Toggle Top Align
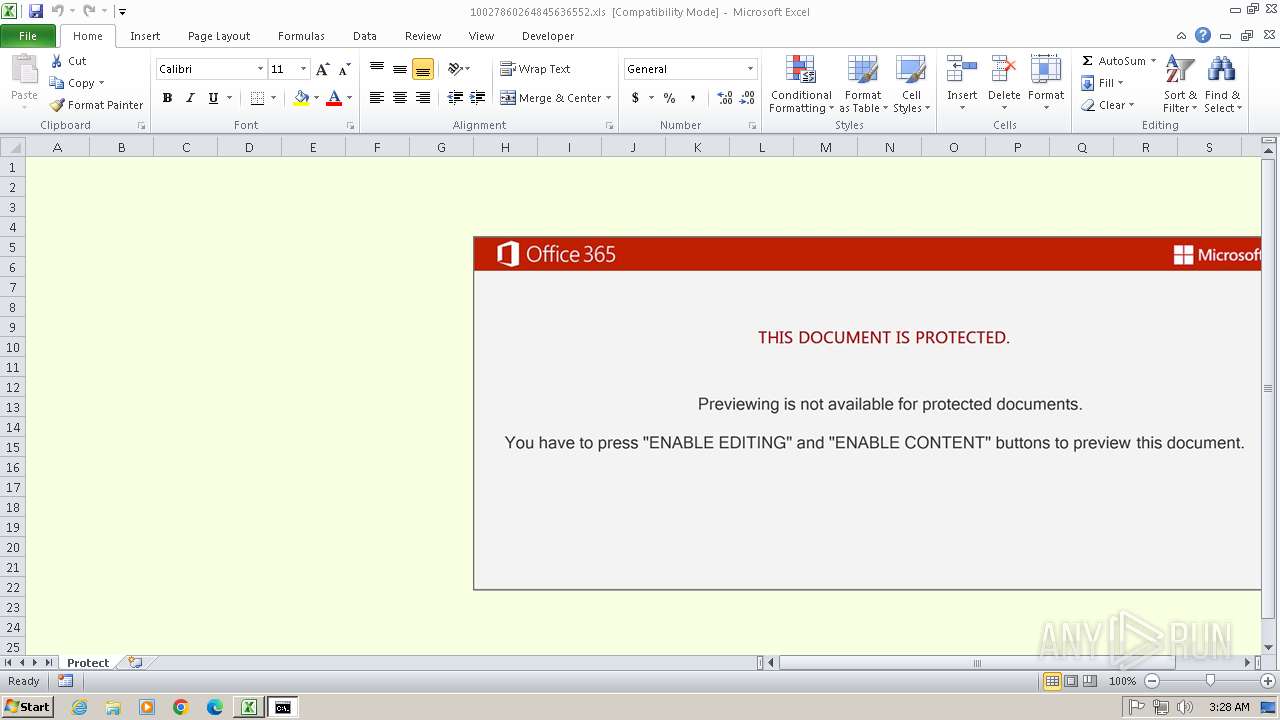This screenshot has height=720, width=1280. tap(377, 69)
